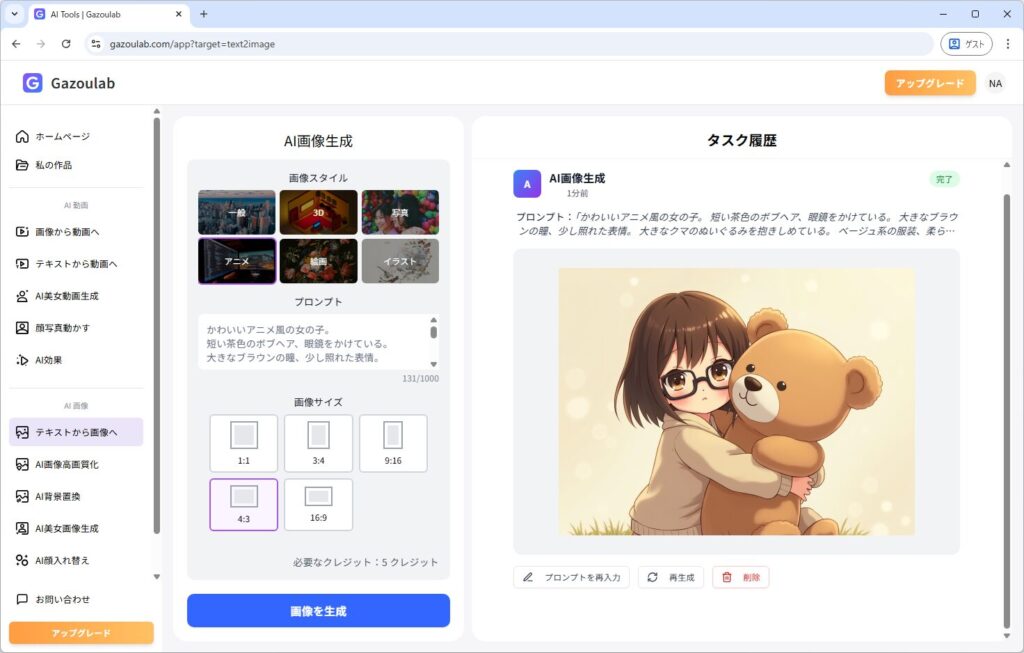Select the 3D image style thumbnail
The width and height of the screenshot is (1024, 653).
[318, 212]
